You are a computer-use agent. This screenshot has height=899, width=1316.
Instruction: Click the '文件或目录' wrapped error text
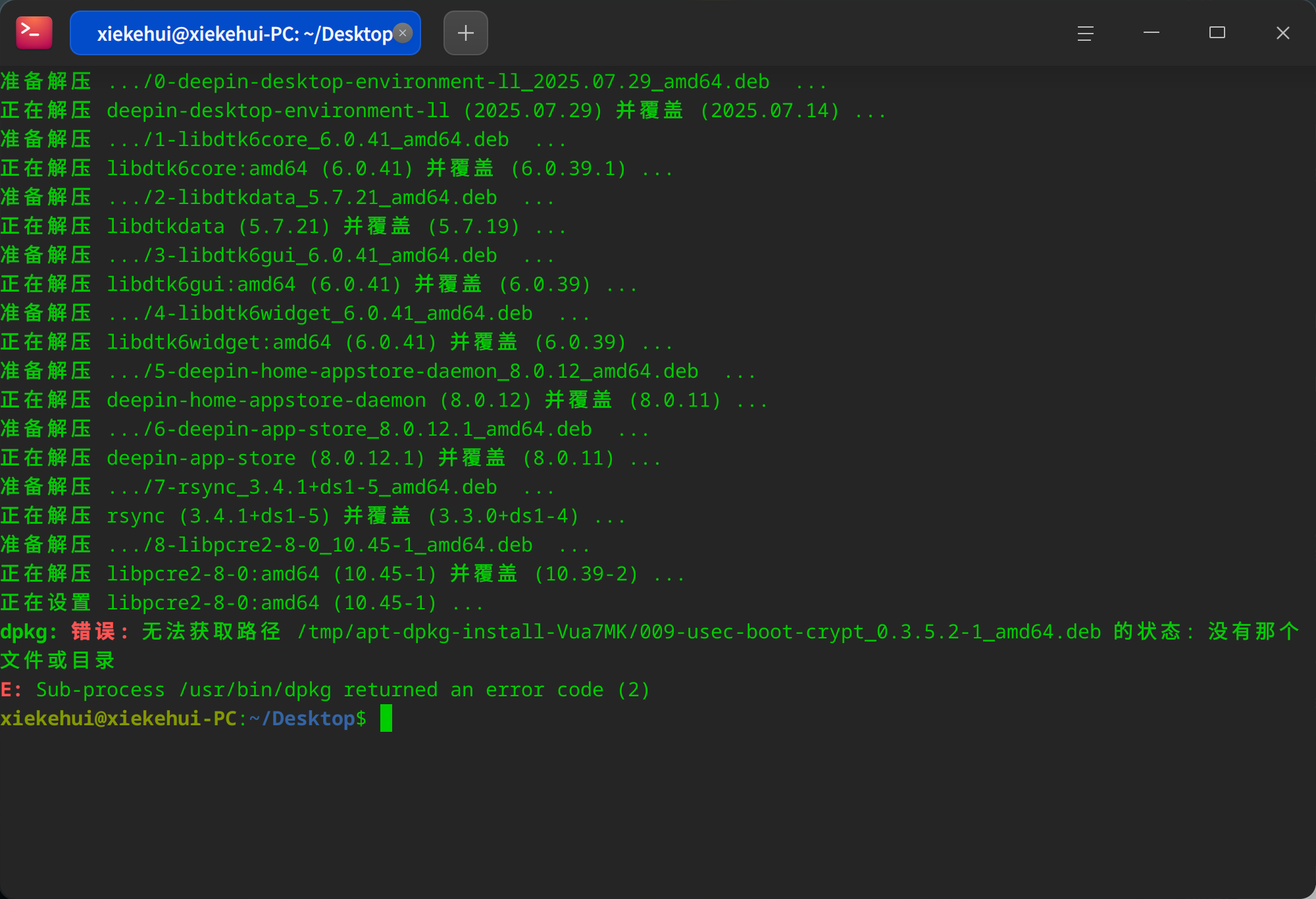(58, 661)
